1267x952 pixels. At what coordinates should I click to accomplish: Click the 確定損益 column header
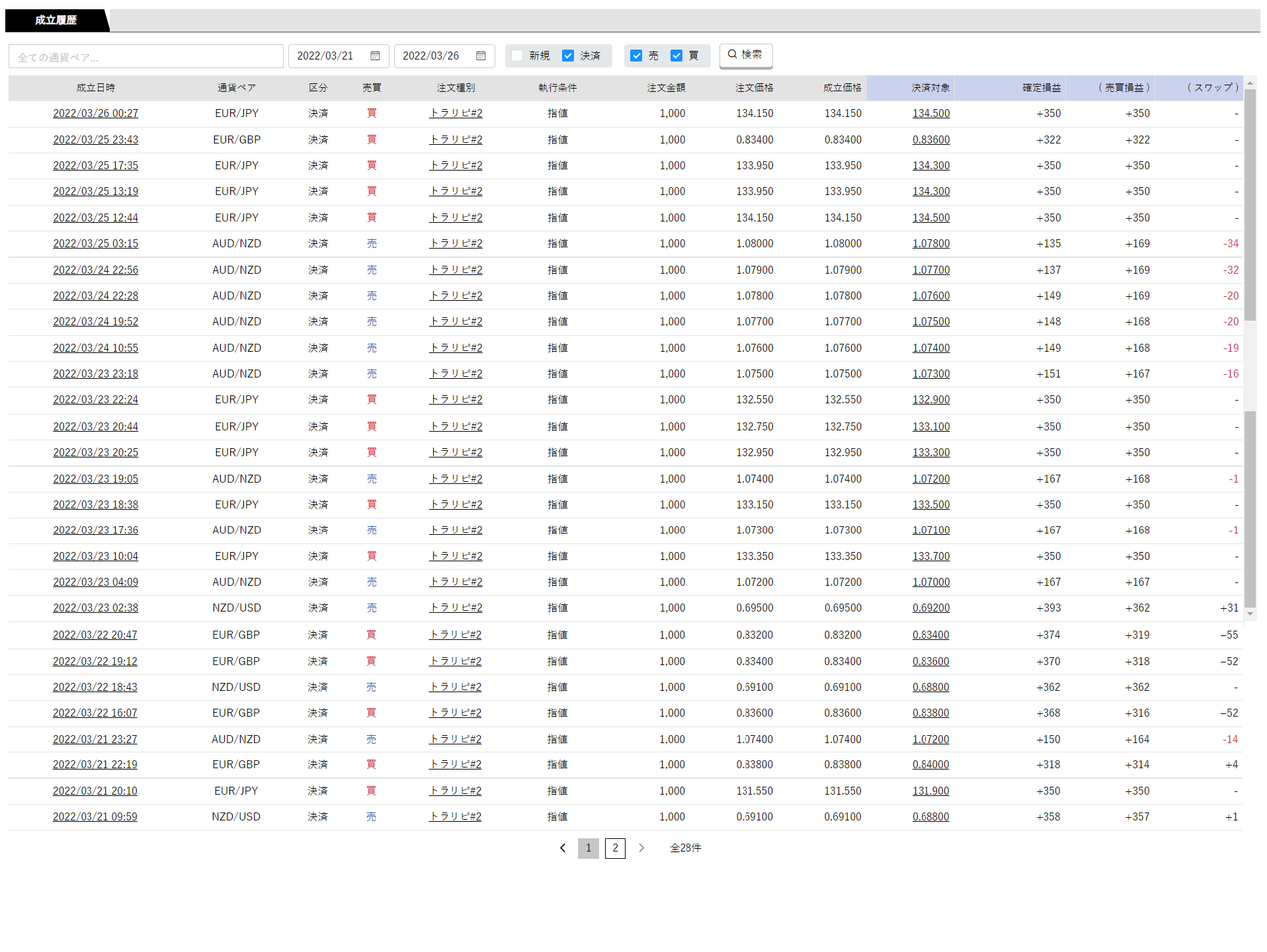coord(1042,88)
